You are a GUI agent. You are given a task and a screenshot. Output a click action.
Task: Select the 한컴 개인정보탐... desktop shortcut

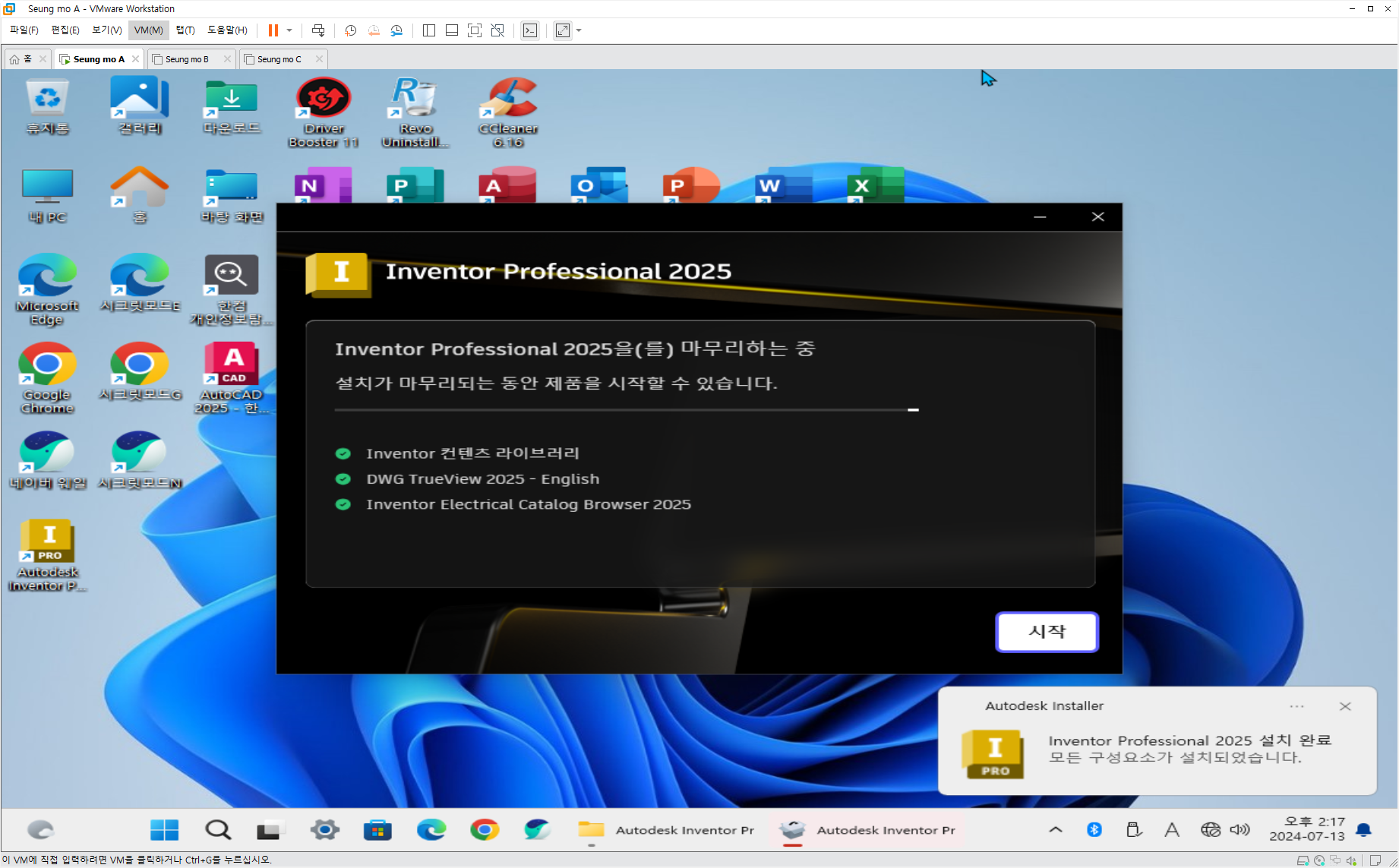pos(232,290)
